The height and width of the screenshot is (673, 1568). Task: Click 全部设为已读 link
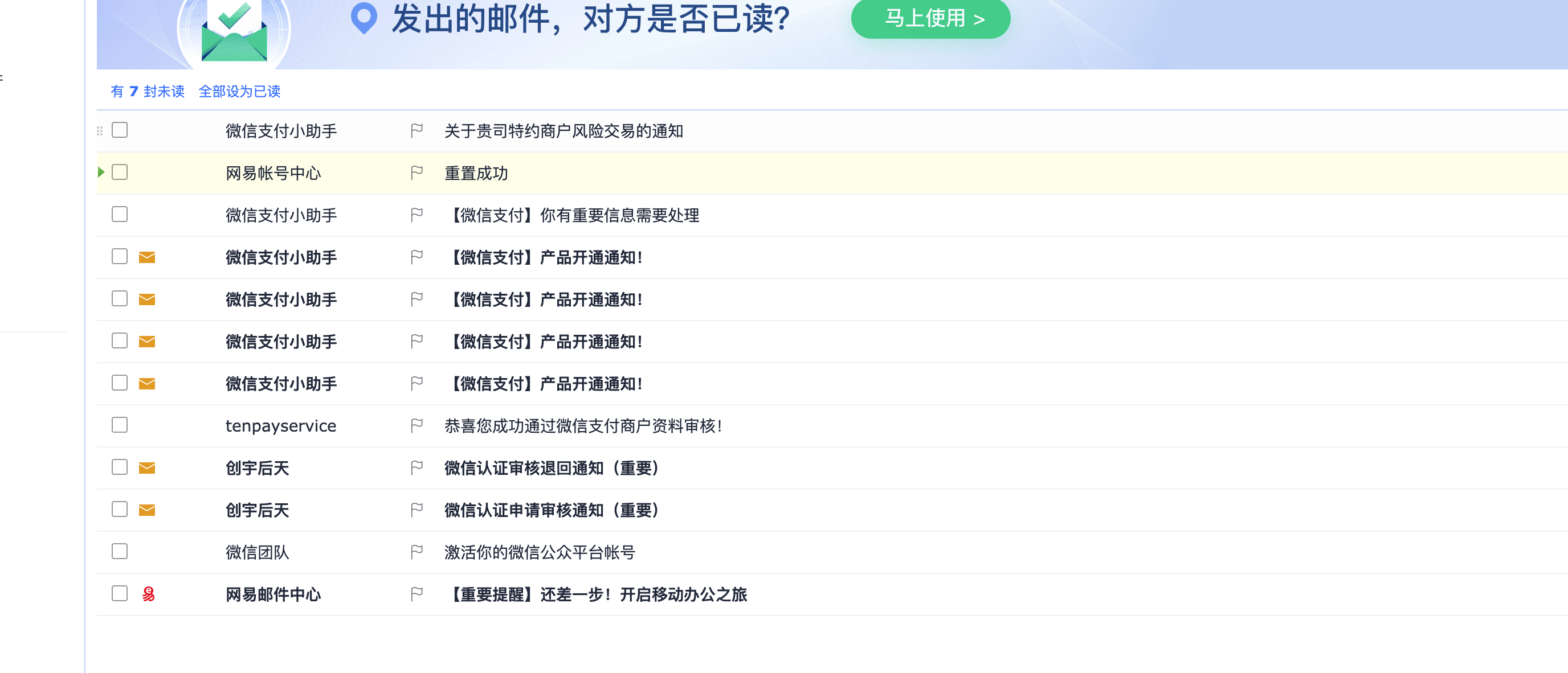click(x=239, y=91)
